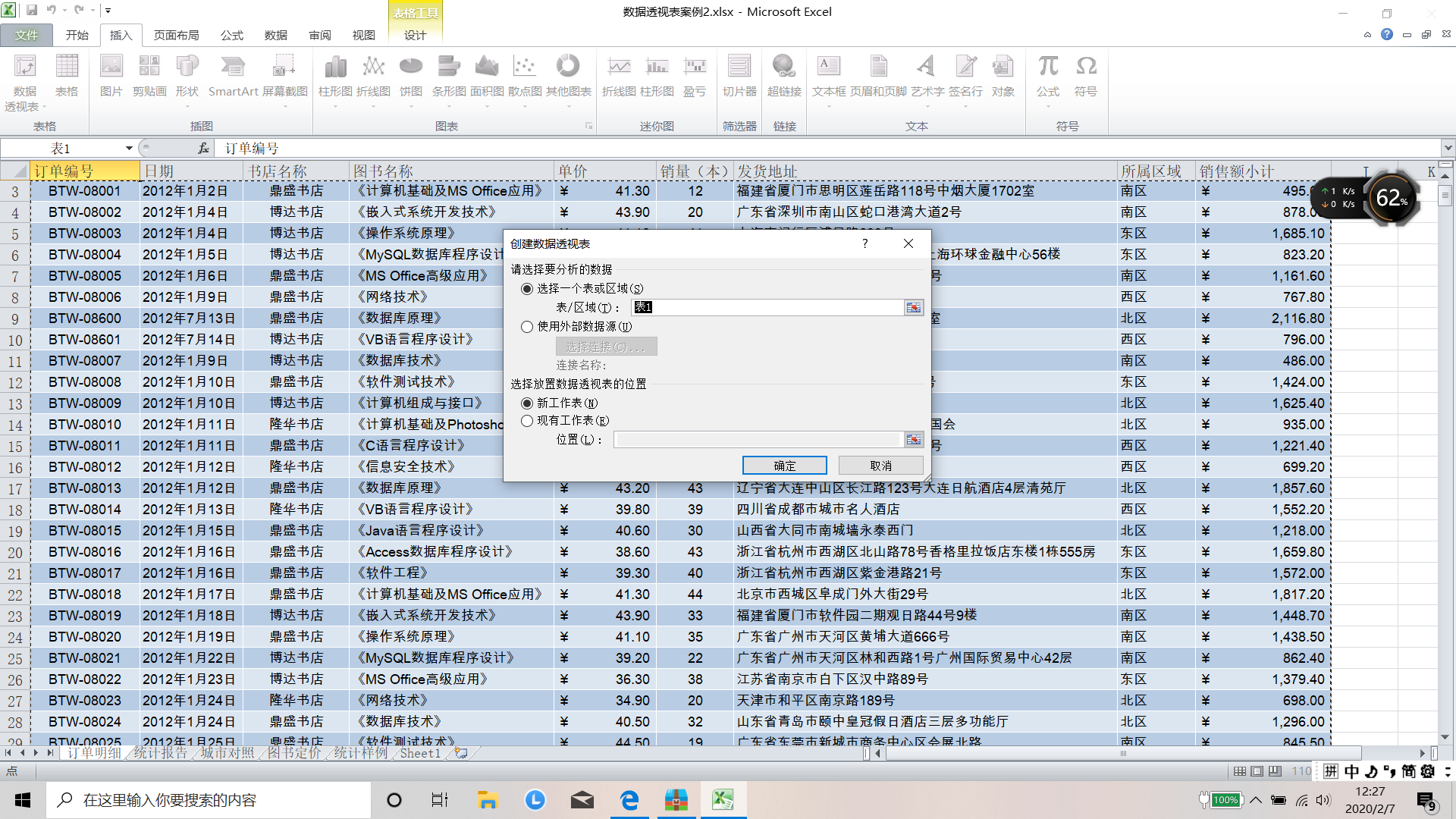Select the 选择一个表或区域 radio option
The width and height of the screenshot is (1456, 819).
(527, 289)
